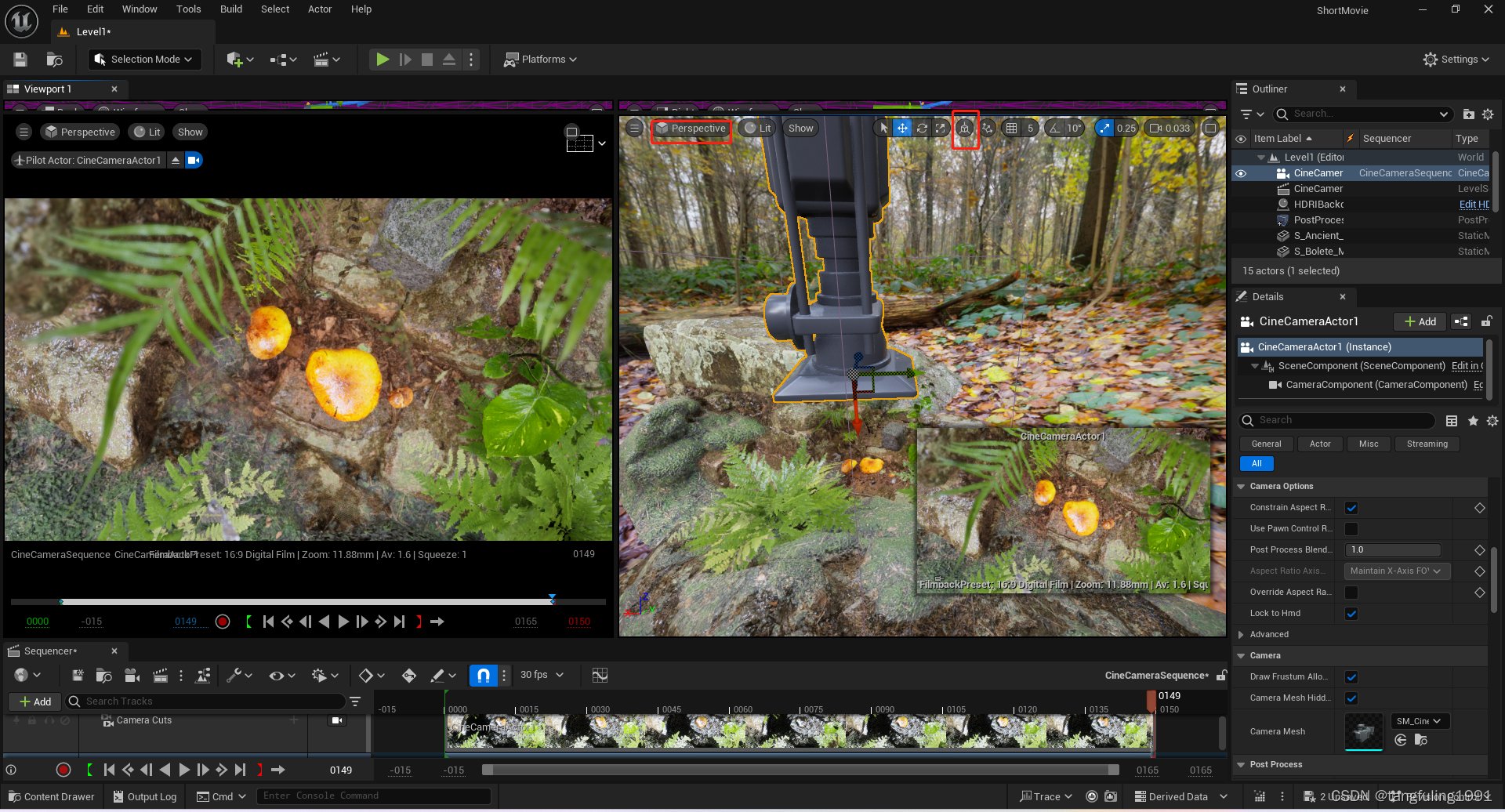Enable the Use Pawn Control Rotation checkbox

coord(1351,529)
